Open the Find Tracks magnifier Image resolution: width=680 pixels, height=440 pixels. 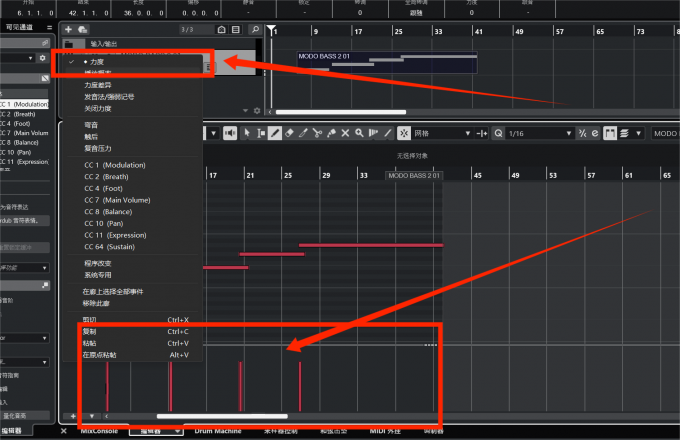[x=255, y=29]
